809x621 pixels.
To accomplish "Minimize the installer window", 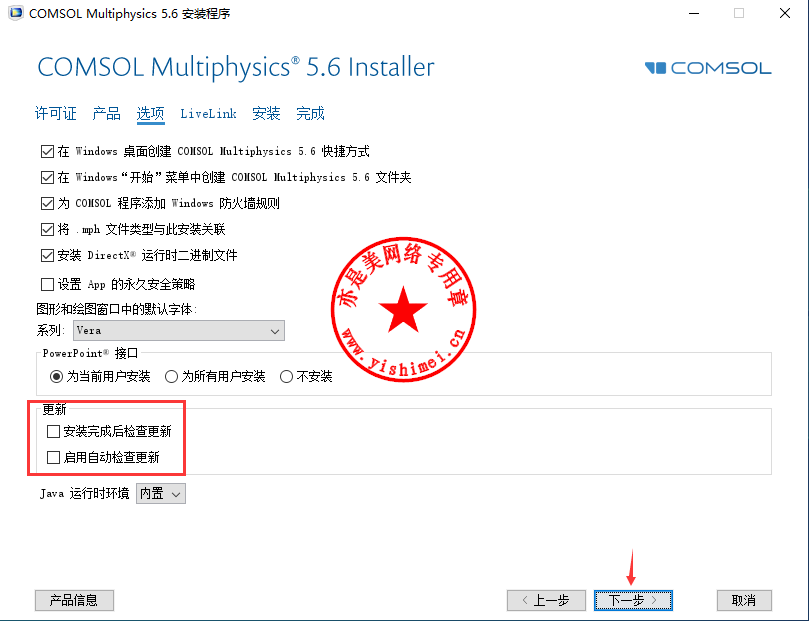I will click(x=694, y=13).
